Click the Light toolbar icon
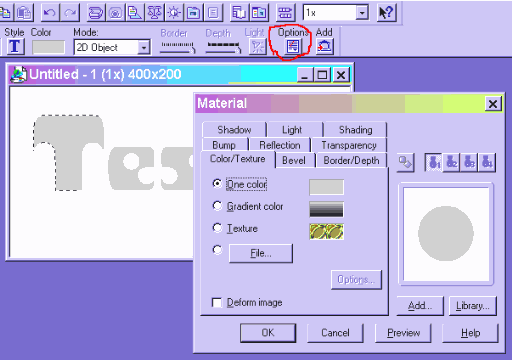This screenshot has width=512, height=360. [x=258, y=46]
